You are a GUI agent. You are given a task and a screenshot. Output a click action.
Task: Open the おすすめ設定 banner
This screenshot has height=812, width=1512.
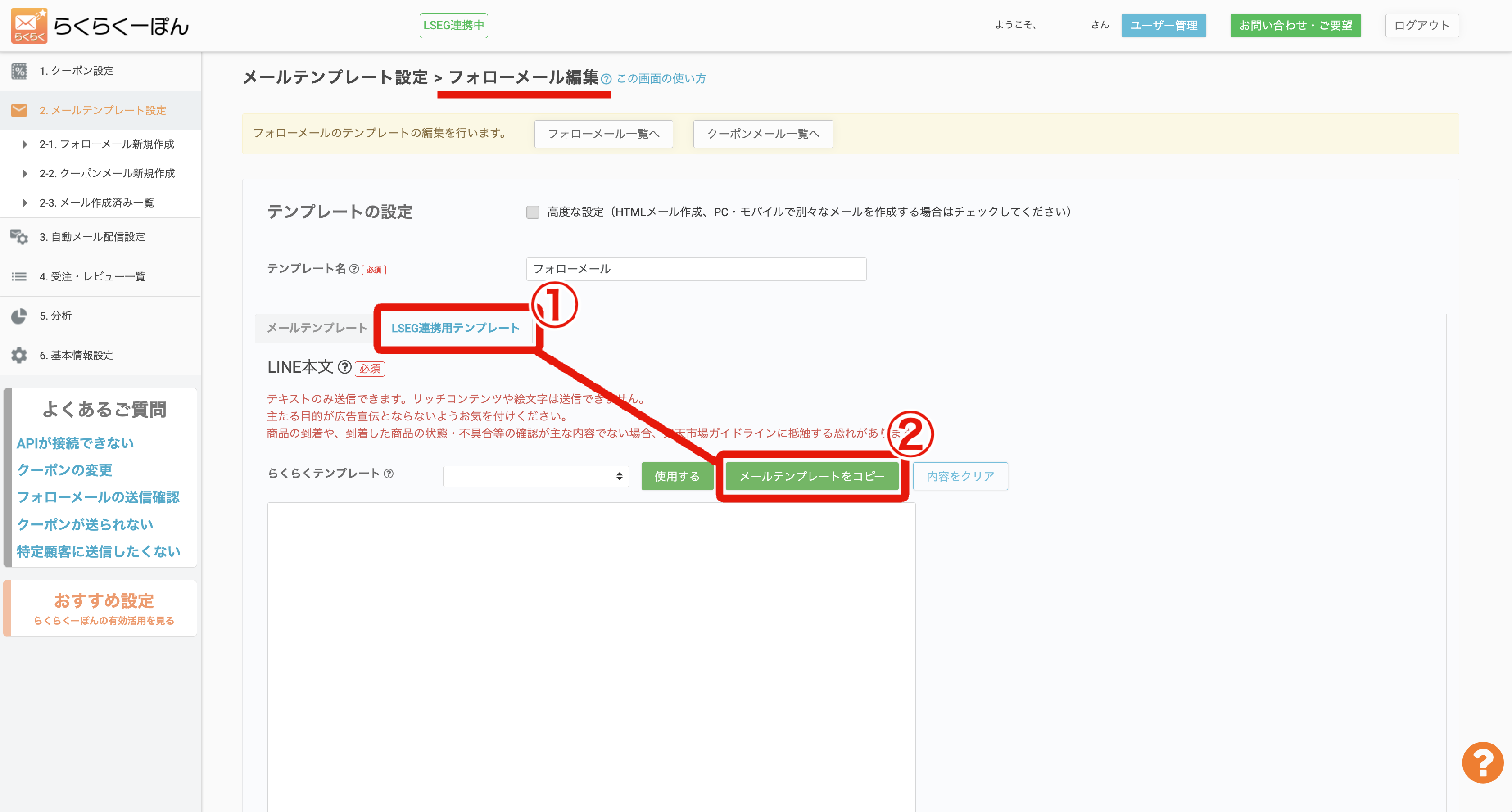click(x=100, y=608)
